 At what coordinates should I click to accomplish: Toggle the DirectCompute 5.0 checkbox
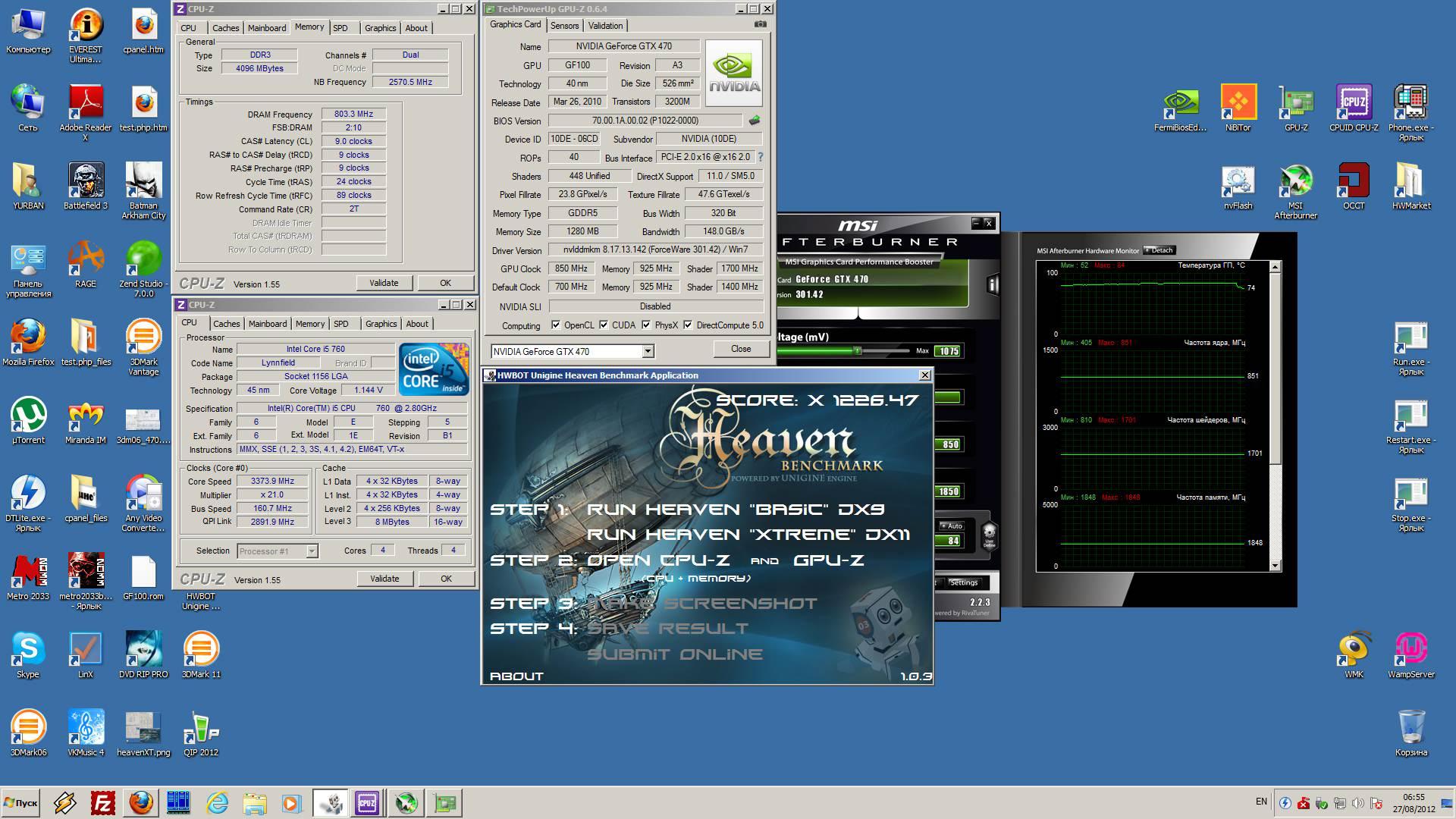(x=688, y=325)
